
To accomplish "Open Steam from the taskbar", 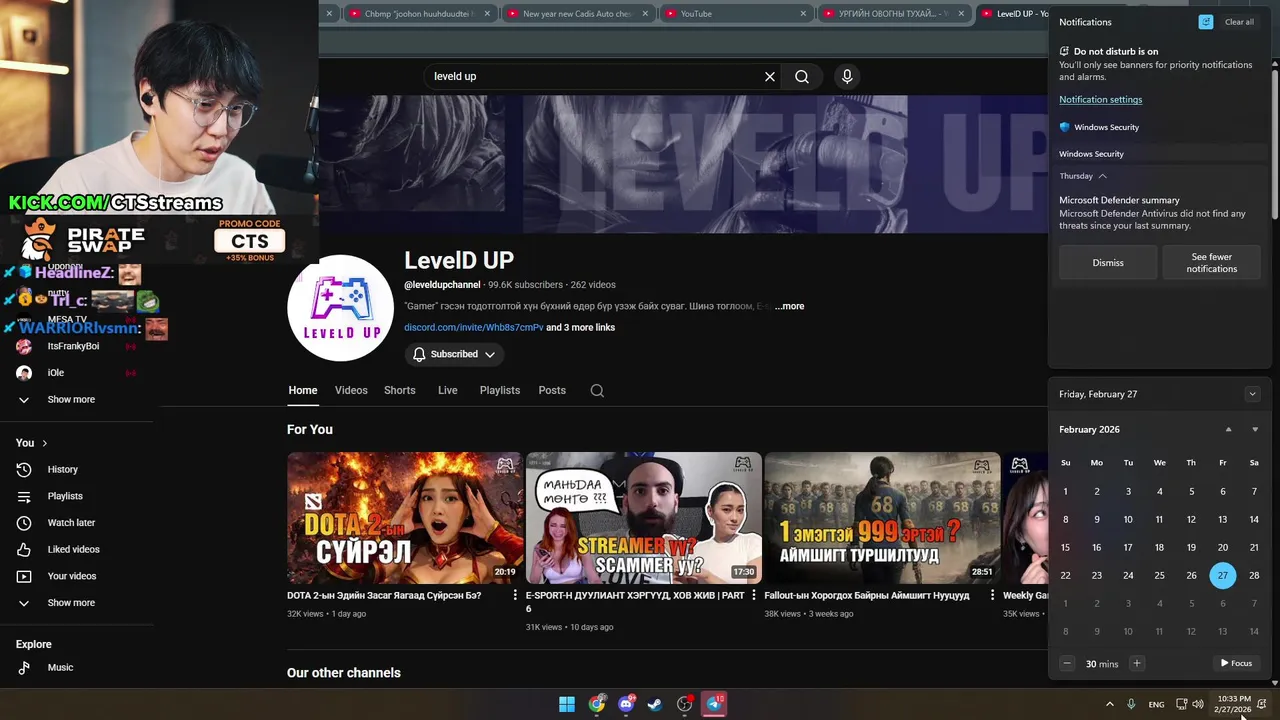I will tap(655, 704).
